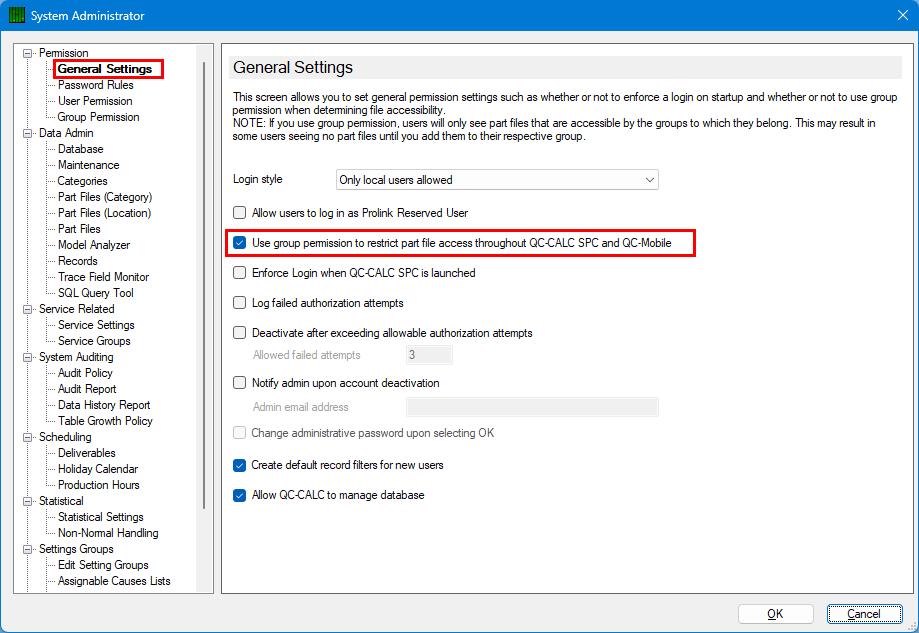The image size is (919, 633).
Task: Enable Allow users to log in as Prolink Reserved User
Action: 239,213
